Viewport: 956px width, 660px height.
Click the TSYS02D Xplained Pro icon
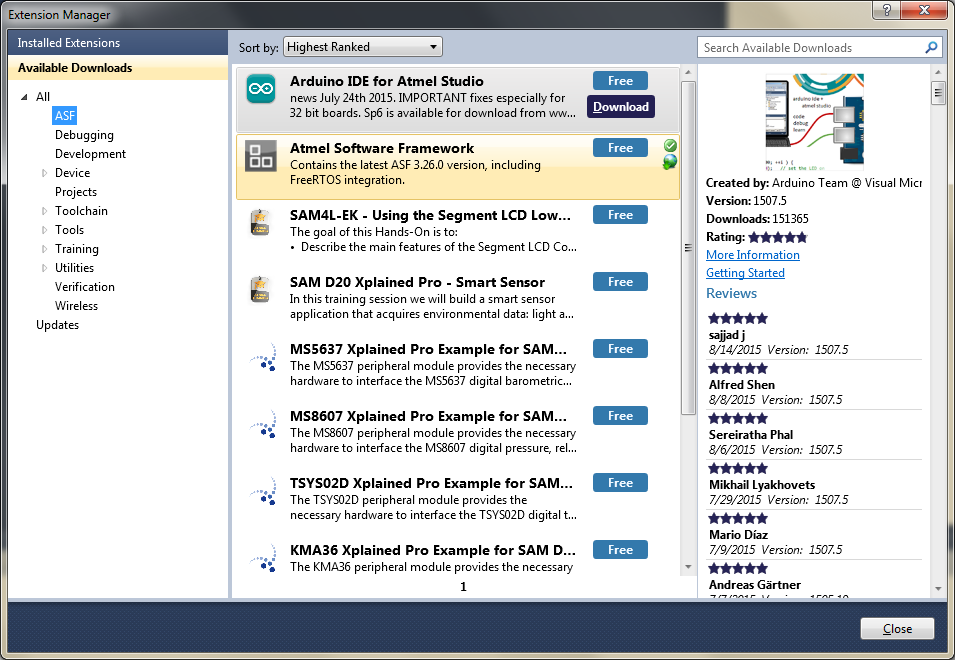(x=263, y=490)
